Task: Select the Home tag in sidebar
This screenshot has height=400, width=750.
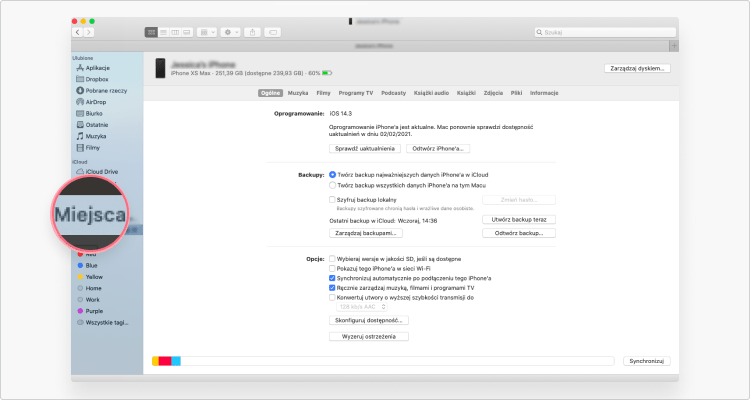Action: coord(89,289)
